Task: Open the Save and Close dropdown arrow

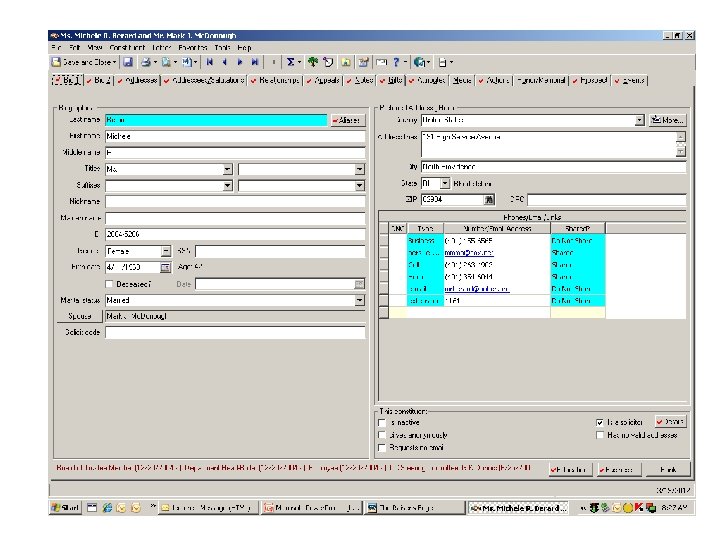Action: tap(114, 62)
